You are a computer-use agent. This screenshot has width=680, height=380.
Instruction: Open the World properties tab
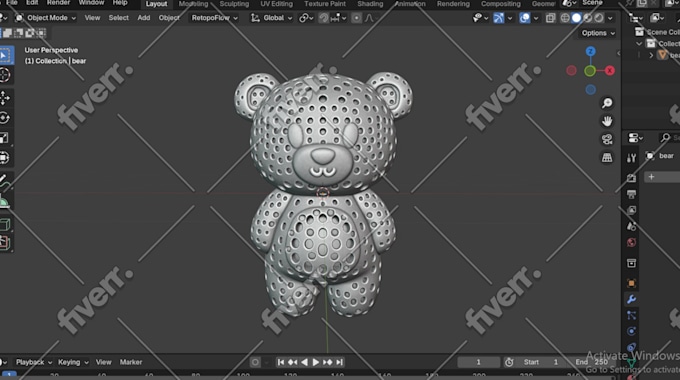(631, 242)
